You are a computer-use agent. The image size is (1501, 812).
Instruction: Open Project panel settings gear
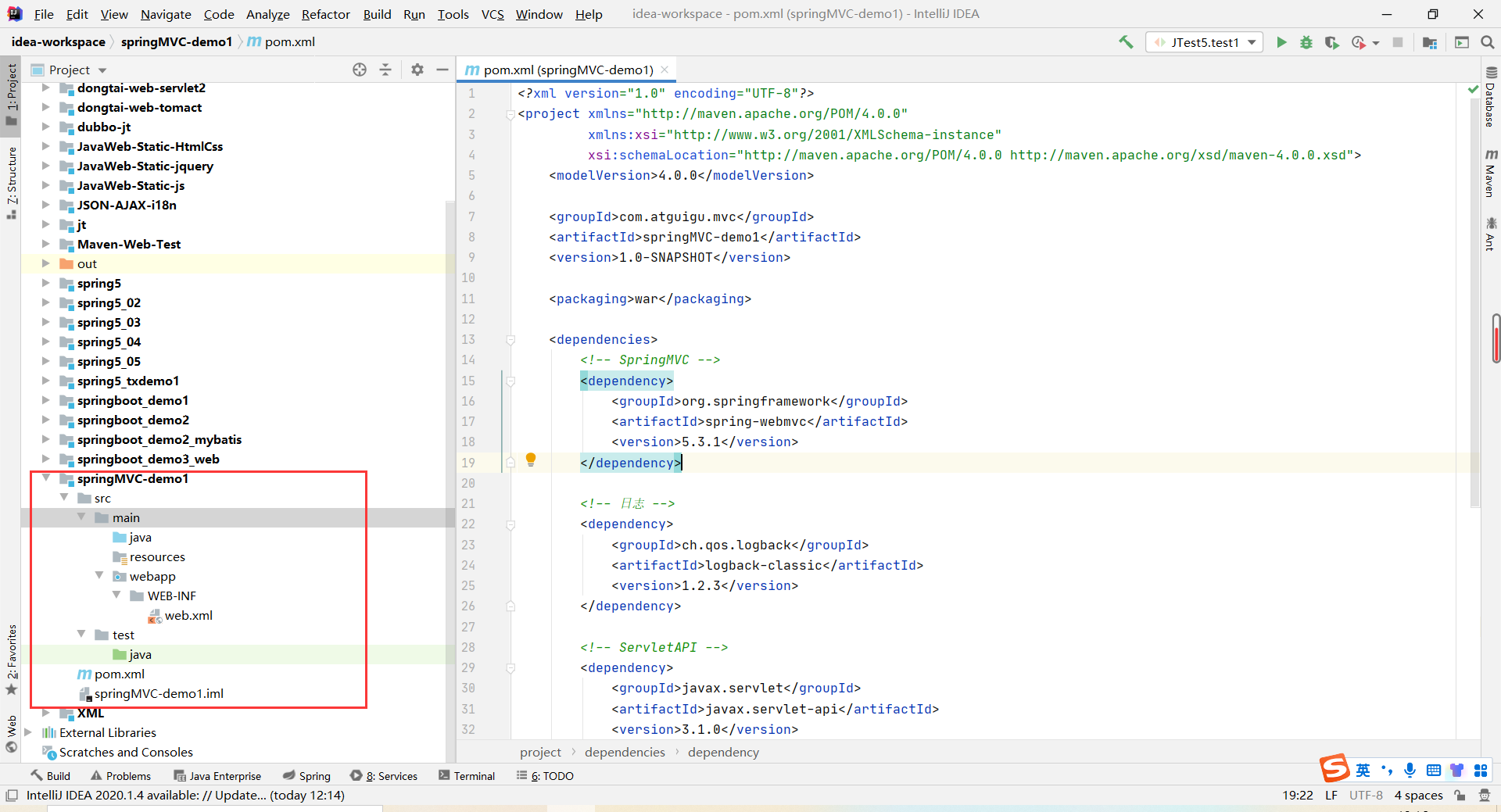417,70
